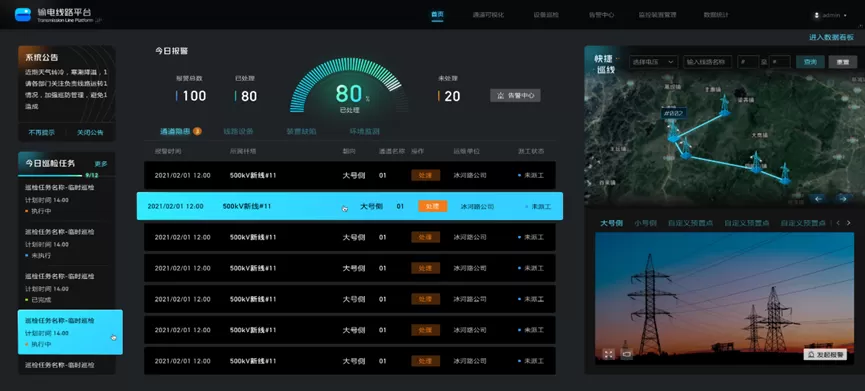Click the 运维单位 column header
Viewport: 865px width, 391px height.
(467, 151)
